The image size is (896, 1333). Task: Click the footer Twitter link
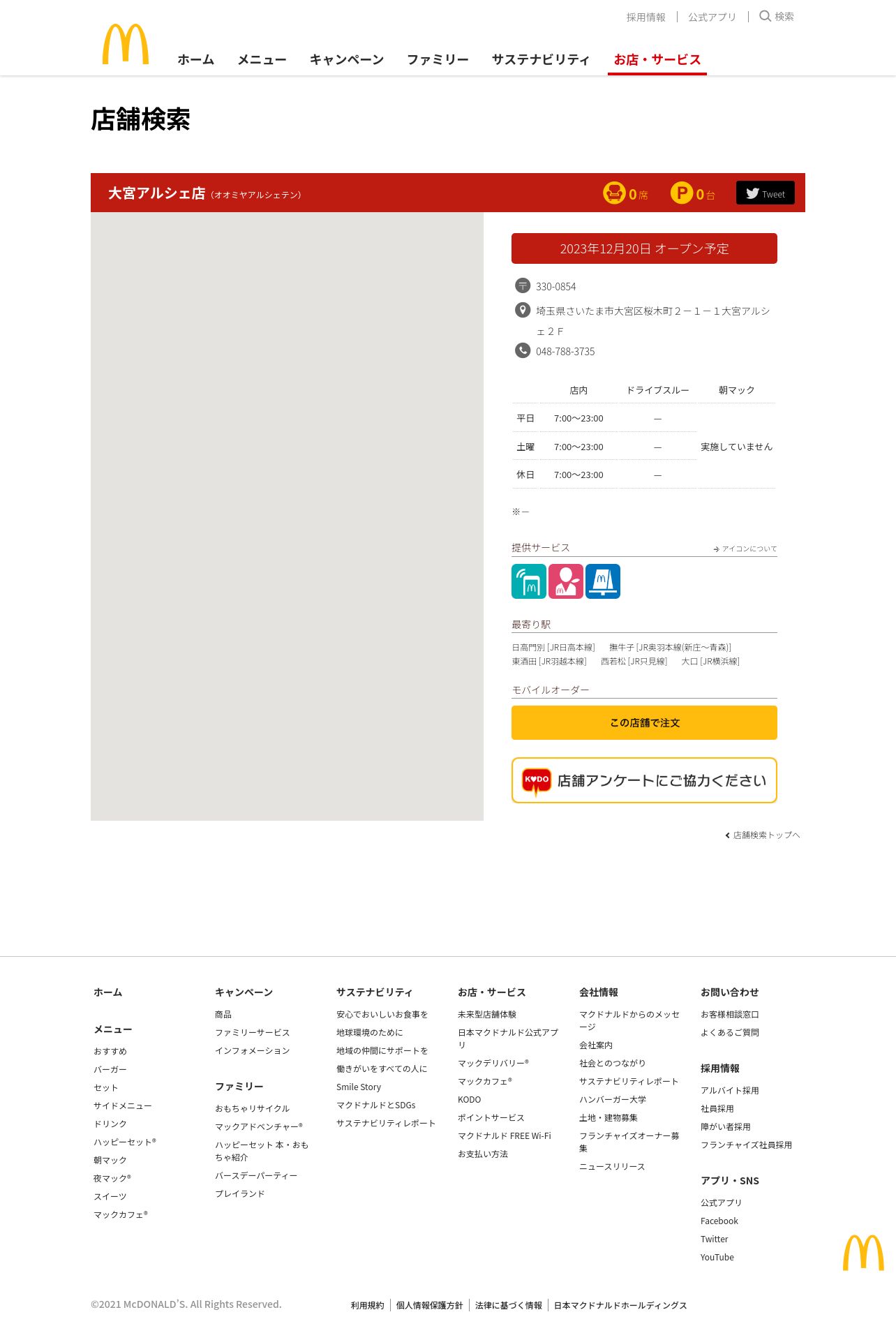pyautogui.click(x=715, y=1239)
